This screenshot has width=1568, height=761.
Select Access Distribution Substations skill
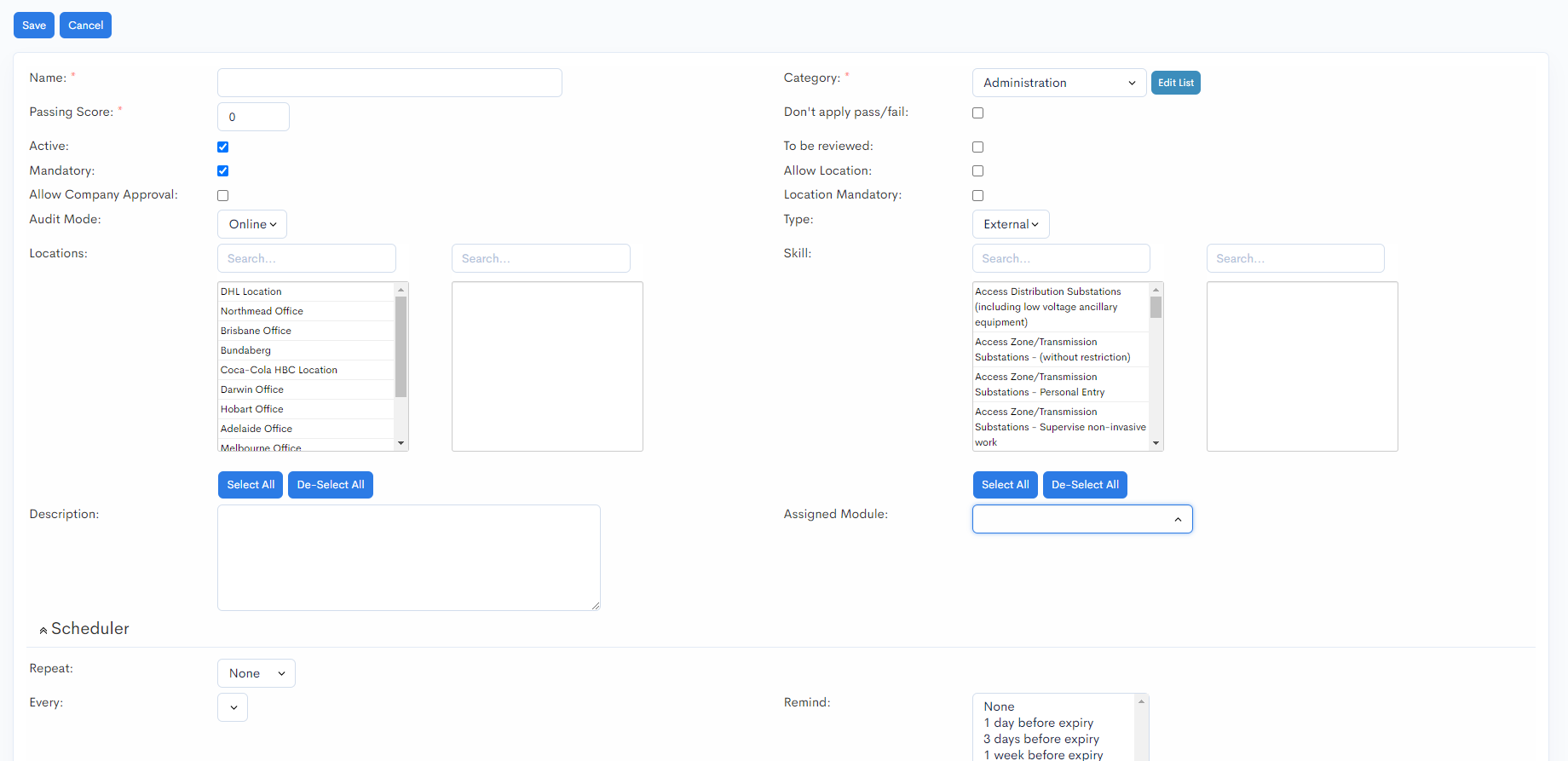click(1061, 307)
